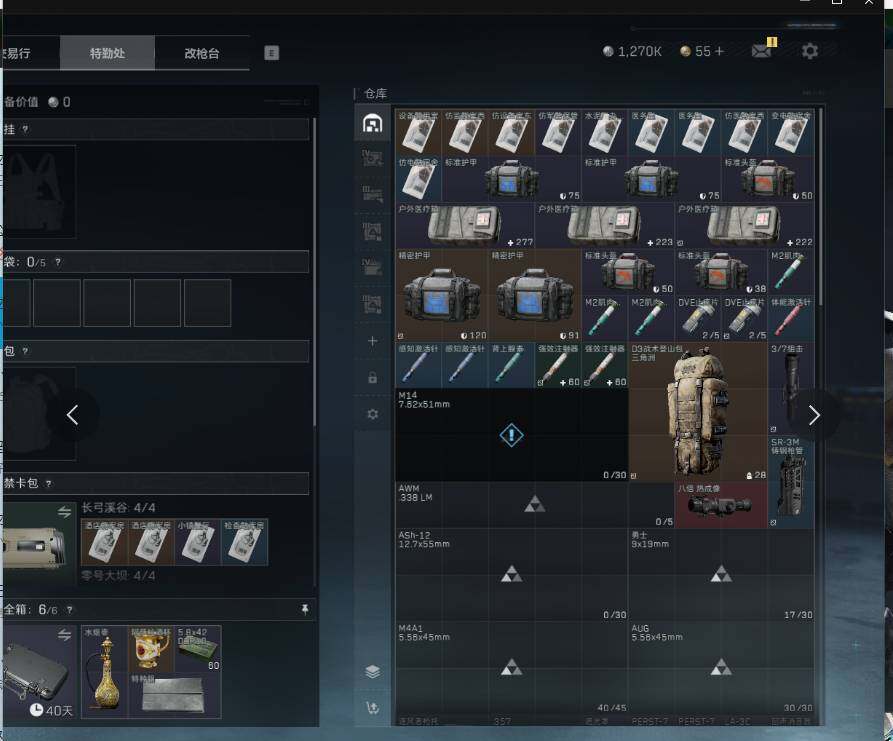Open the AUG 5.56x45mm weapon slot
This screenshot has width=893, height=741.
pos(721,668)
